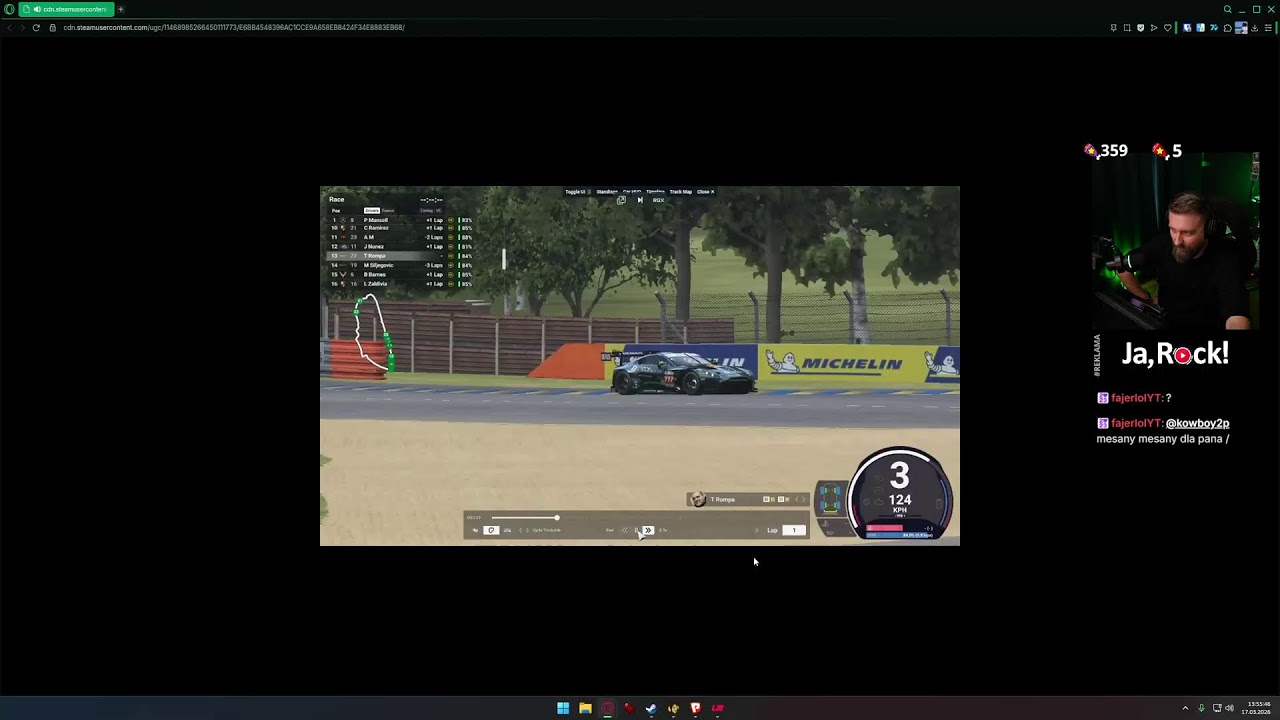Open the Opera GX taskbar icon
Screen dimensions: 1280x720
(x=607, y=708)
